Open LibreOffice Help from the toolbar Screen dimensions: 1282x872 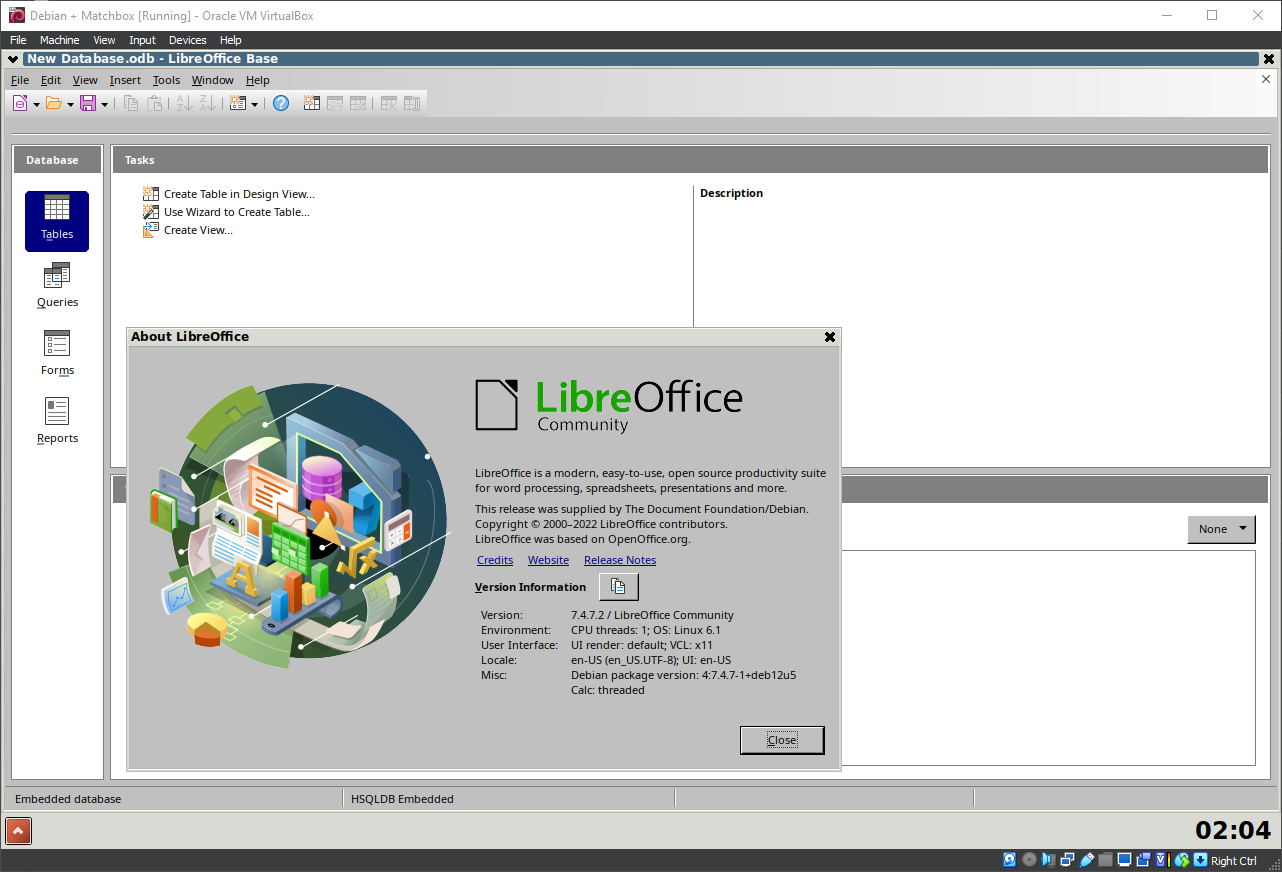280,103
